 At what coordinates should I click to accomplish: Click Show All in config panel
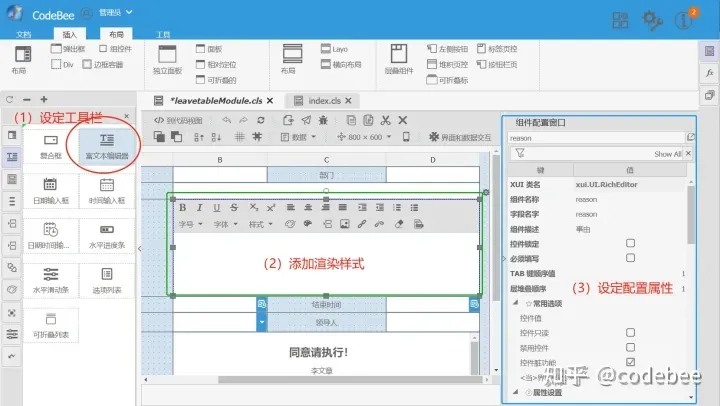(667, 154)
